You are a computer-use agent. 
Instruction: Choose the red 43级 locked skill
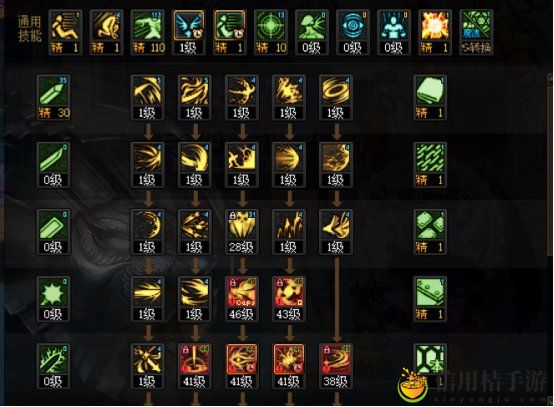coord(289,299)
